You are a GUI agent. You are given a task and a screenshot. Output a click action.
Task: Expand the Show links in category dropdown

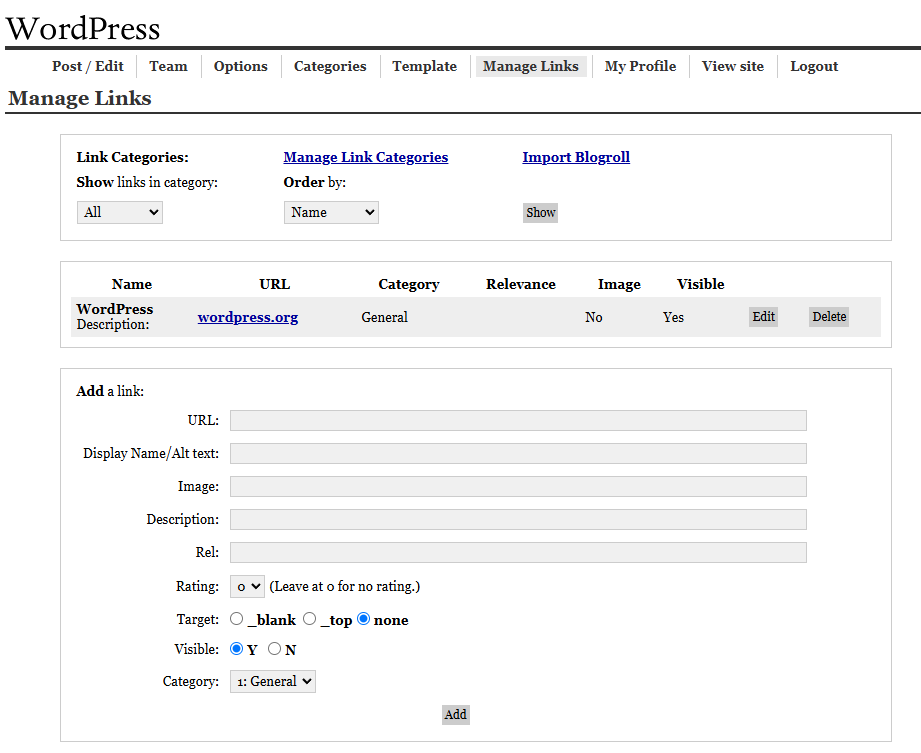click(x=120, y=213)
